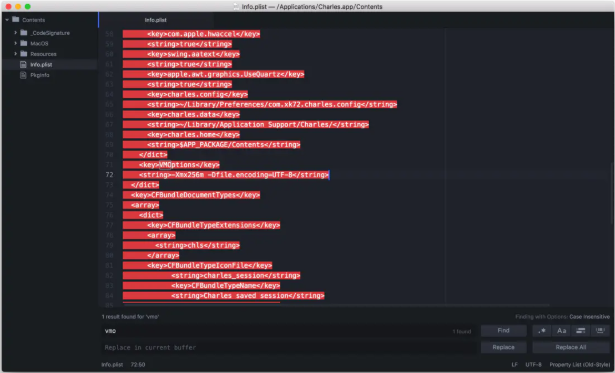Click the MacOS folder icon

pyautogui.click(x=24, y=44)
